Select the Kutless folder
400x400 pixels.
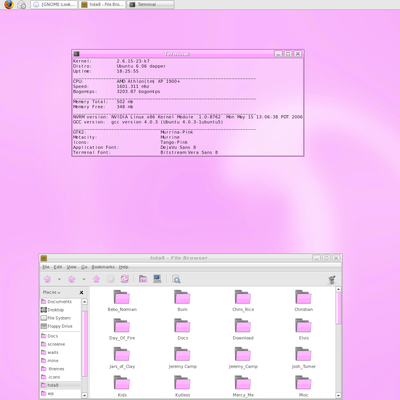[x=182, y=387]
